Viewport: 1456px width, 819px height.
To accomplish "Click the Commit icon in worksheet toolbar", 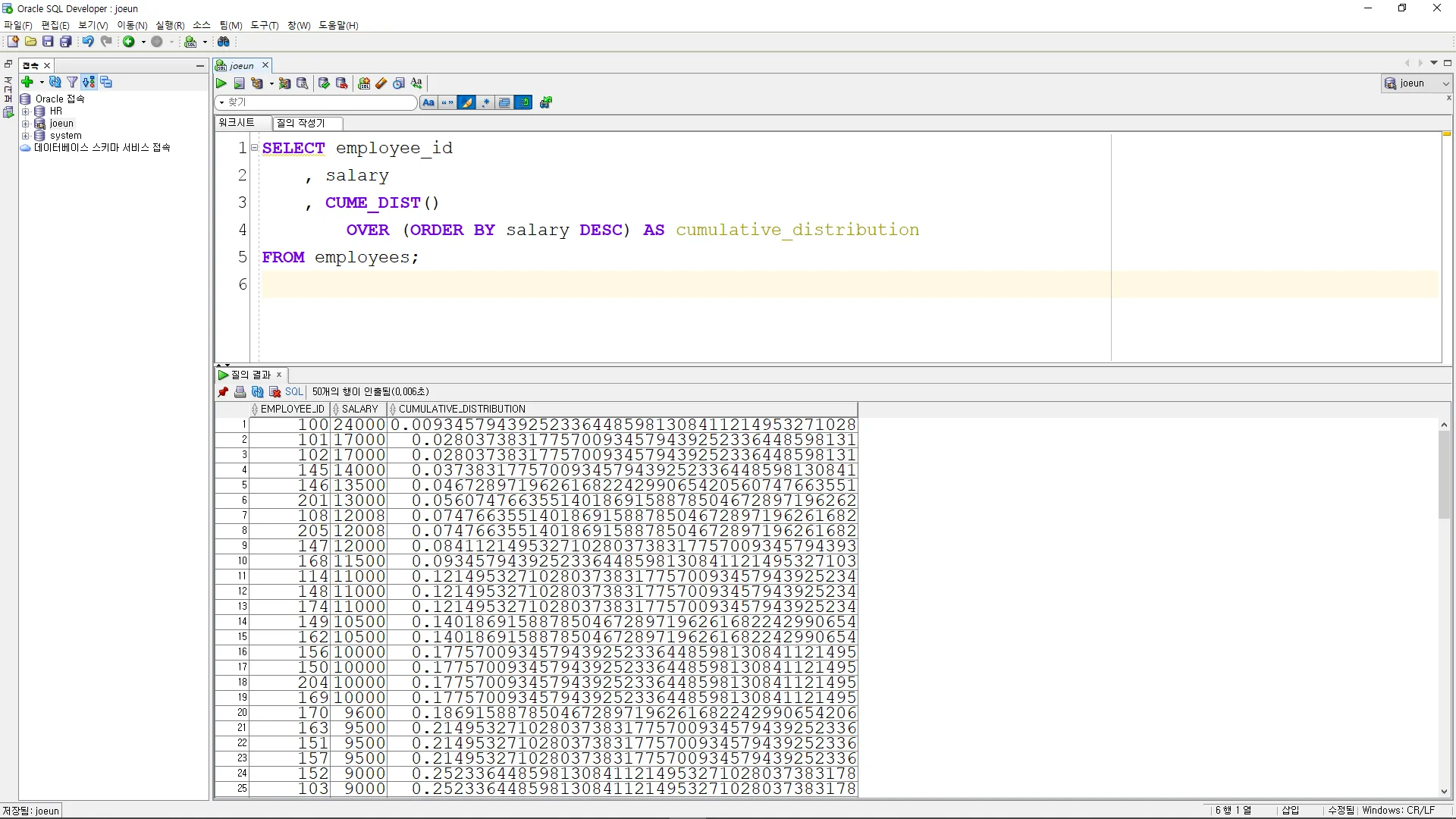I will (x=325, y=83).
